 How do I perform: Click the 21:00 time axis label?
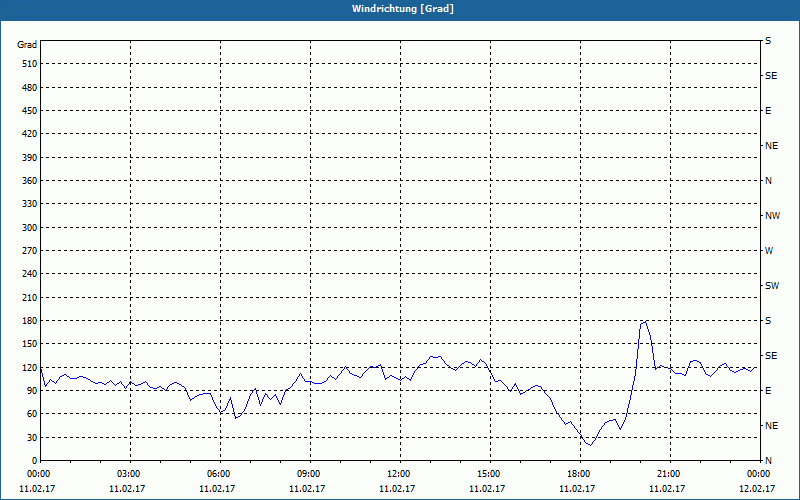(669, 474)
